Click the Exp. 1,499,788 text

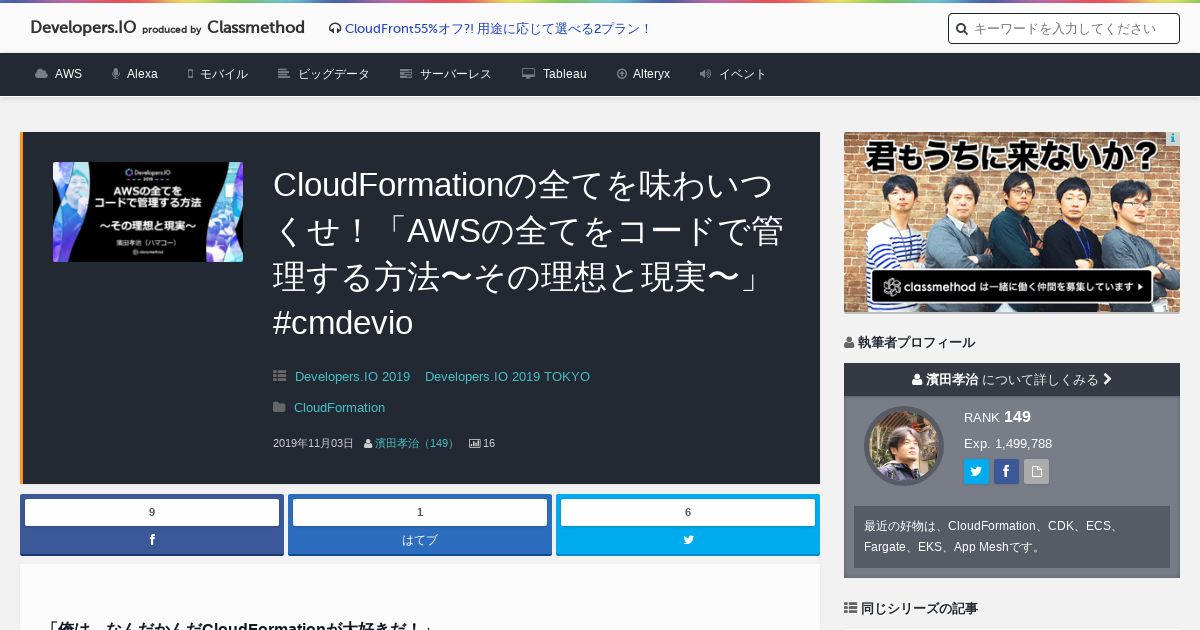(1008, 443)
